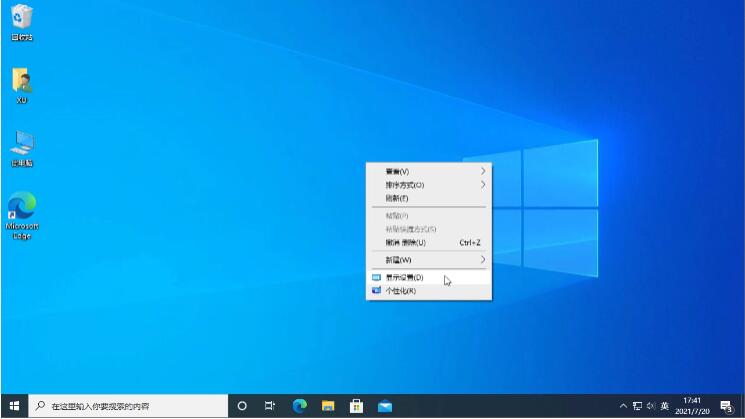The width and height of the screenshot is (745, 419).
Task: Open Microsoft Store from the taskbar
Action: click(355, 406)
